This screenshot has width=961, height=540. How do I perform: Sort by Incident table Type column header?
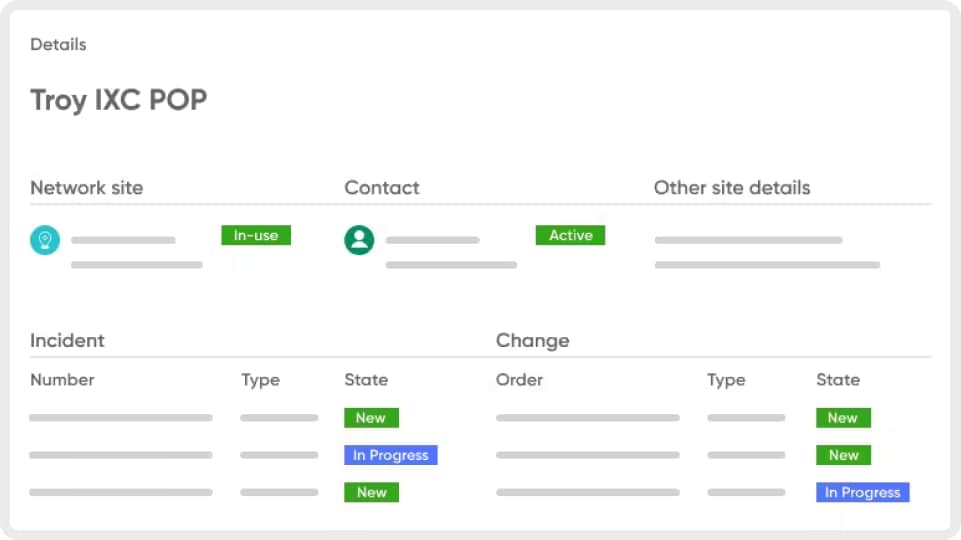[260, 380]
